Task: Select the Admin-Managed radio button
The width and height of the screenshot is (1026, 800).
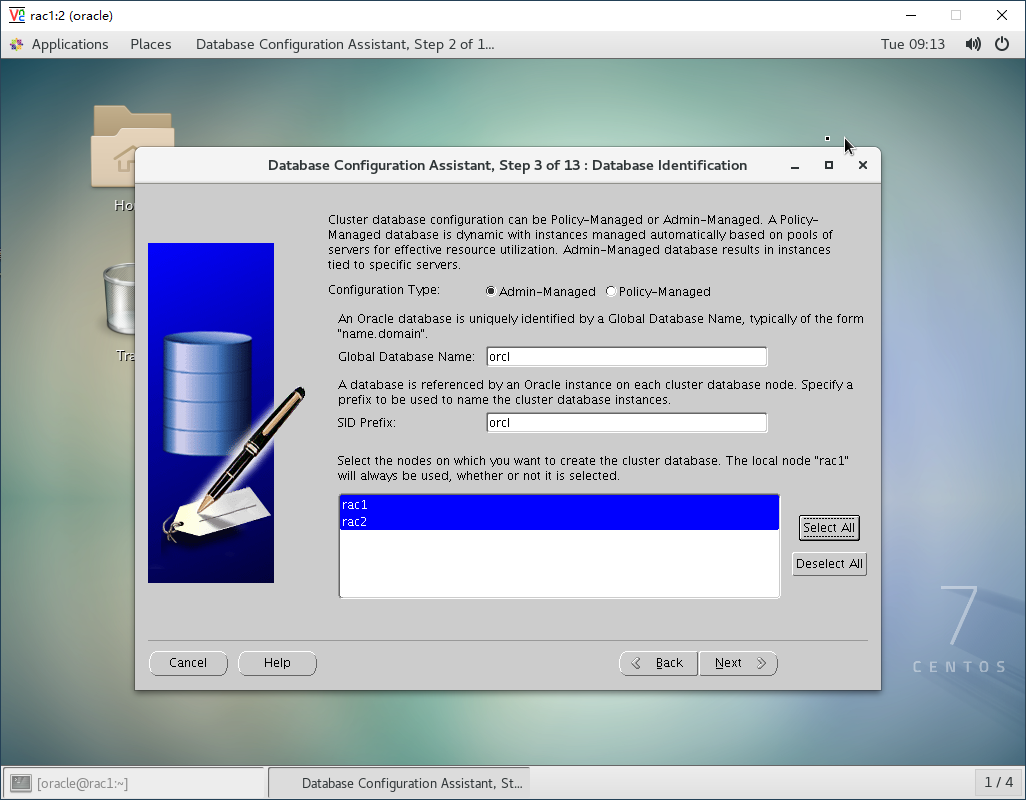Action: pyautogui.click(x=491, y=291)
